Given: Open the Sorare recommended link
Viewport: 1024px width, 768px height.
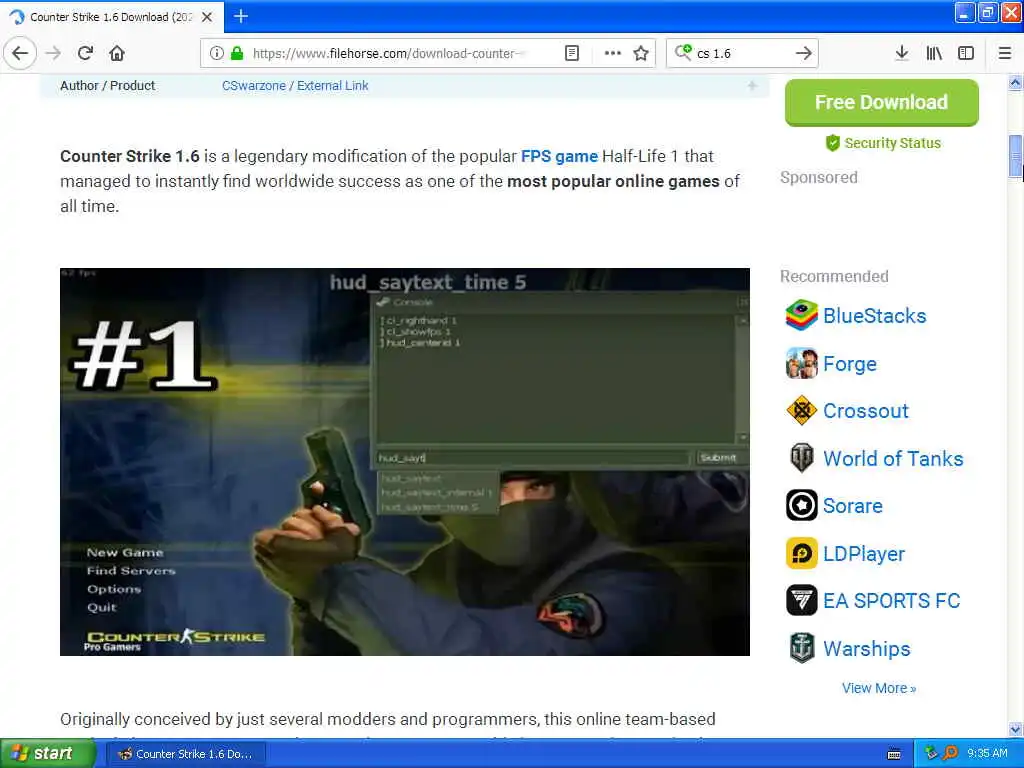Looking at the screenshot, I should click(852, 506).
